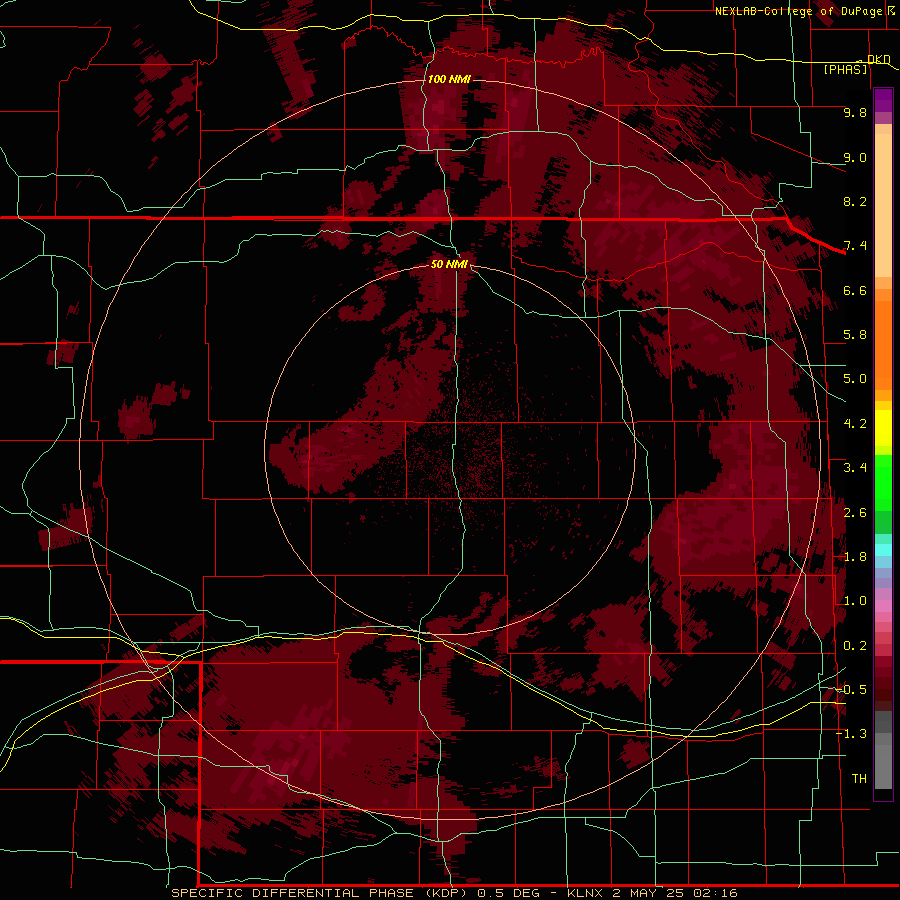This screenshot has height=900, width=900.
Task: Click the 7.4 scale value label
Action: click(x=855, y=246)
